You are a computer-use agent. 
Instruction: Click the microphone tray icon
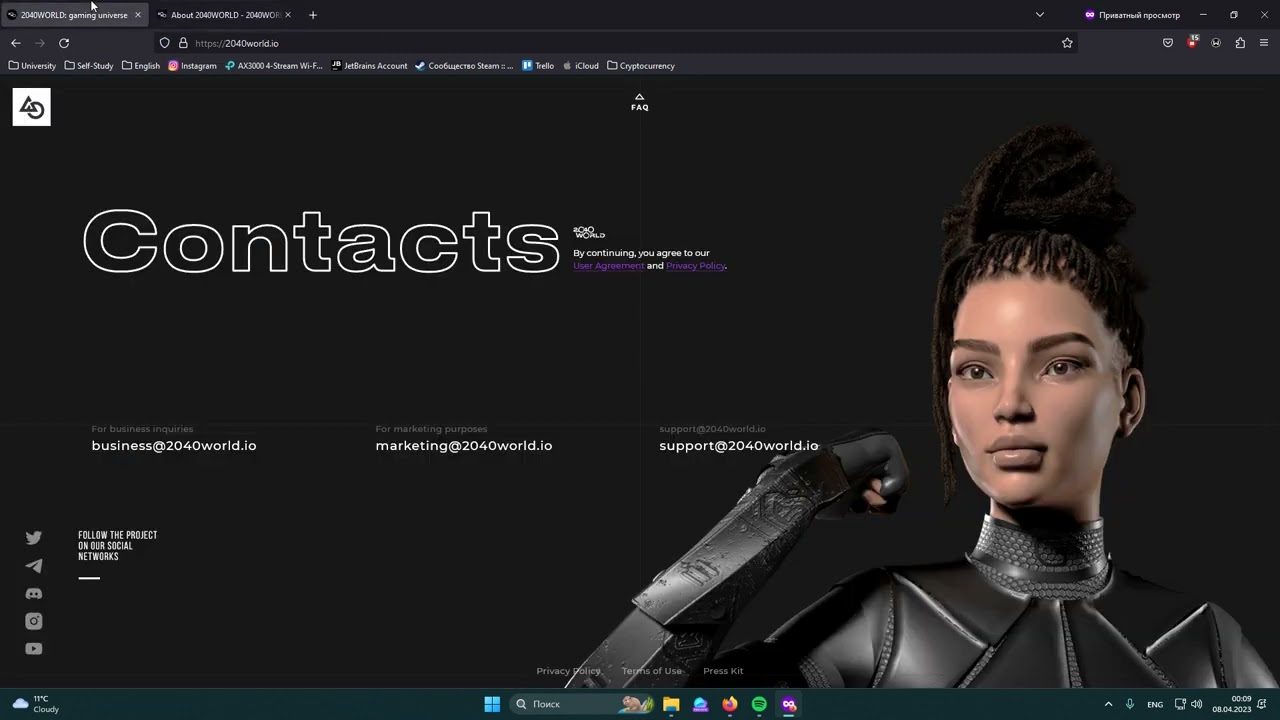tap(1130, 704)
